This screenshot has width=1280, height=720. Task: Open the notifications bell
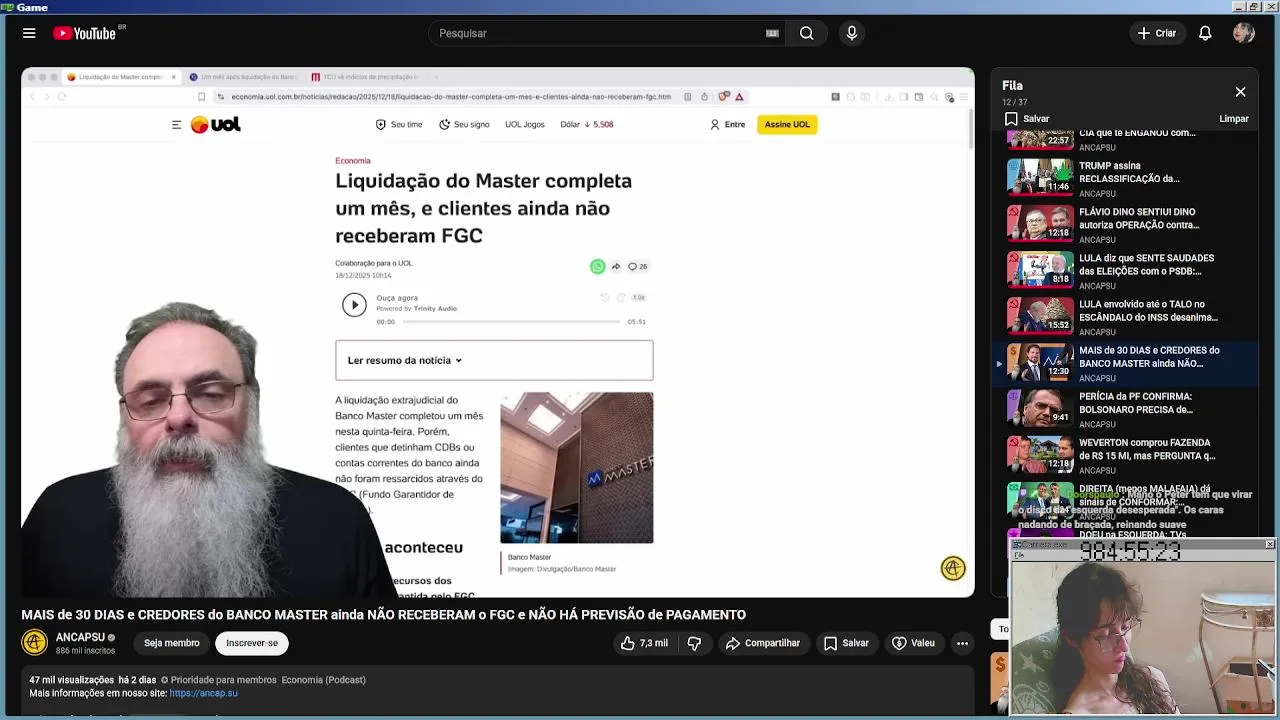tap(1205, 33)
